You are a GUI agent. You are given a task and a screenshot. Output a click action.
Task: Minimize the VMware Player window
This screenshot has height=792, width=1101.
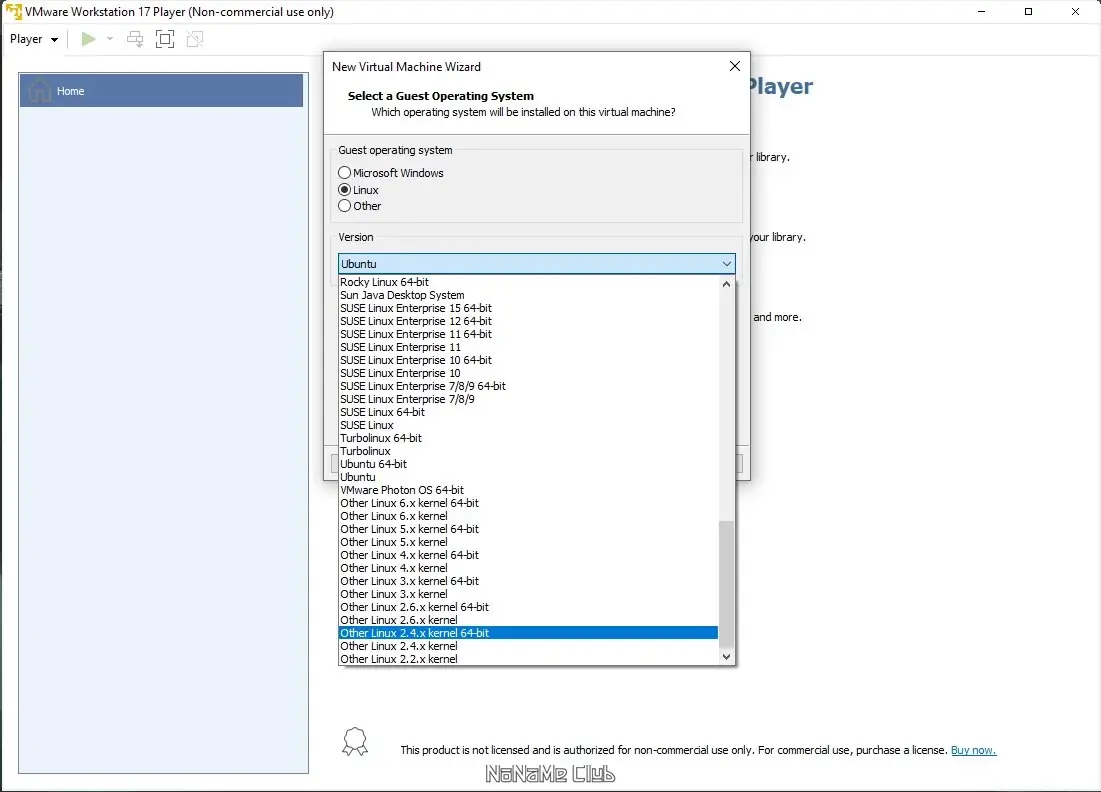982,12
